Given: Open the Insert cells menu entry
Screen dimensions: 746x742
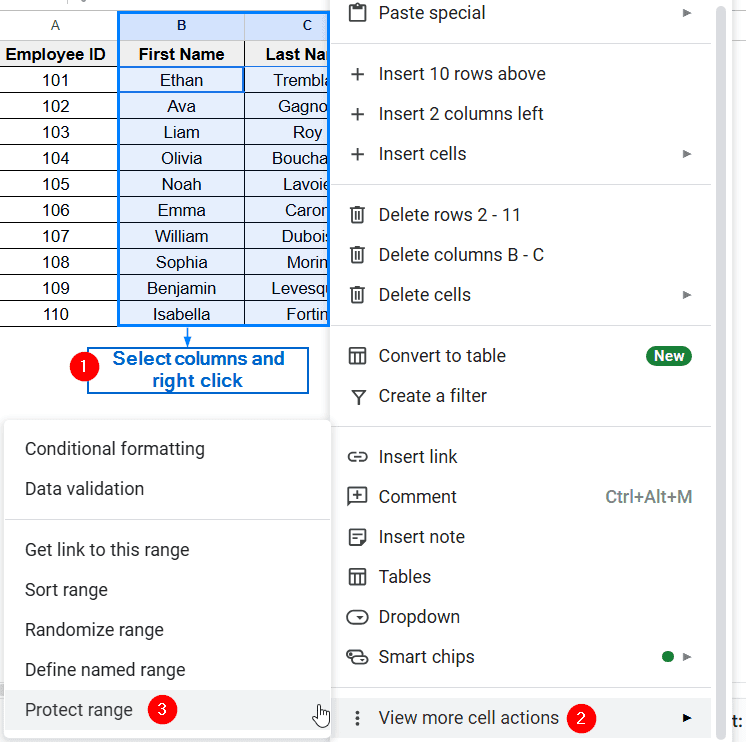Looking at the screenshot, I should coord(520,154).
